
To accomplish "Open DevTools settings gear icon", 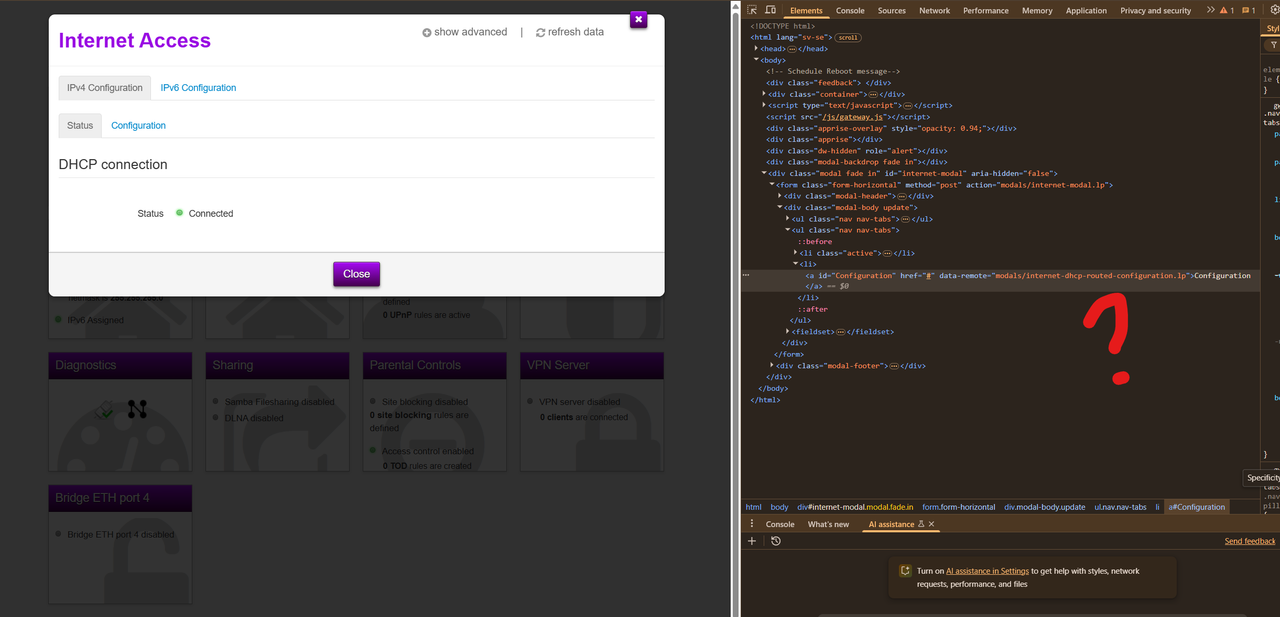I will [1274, 10].
